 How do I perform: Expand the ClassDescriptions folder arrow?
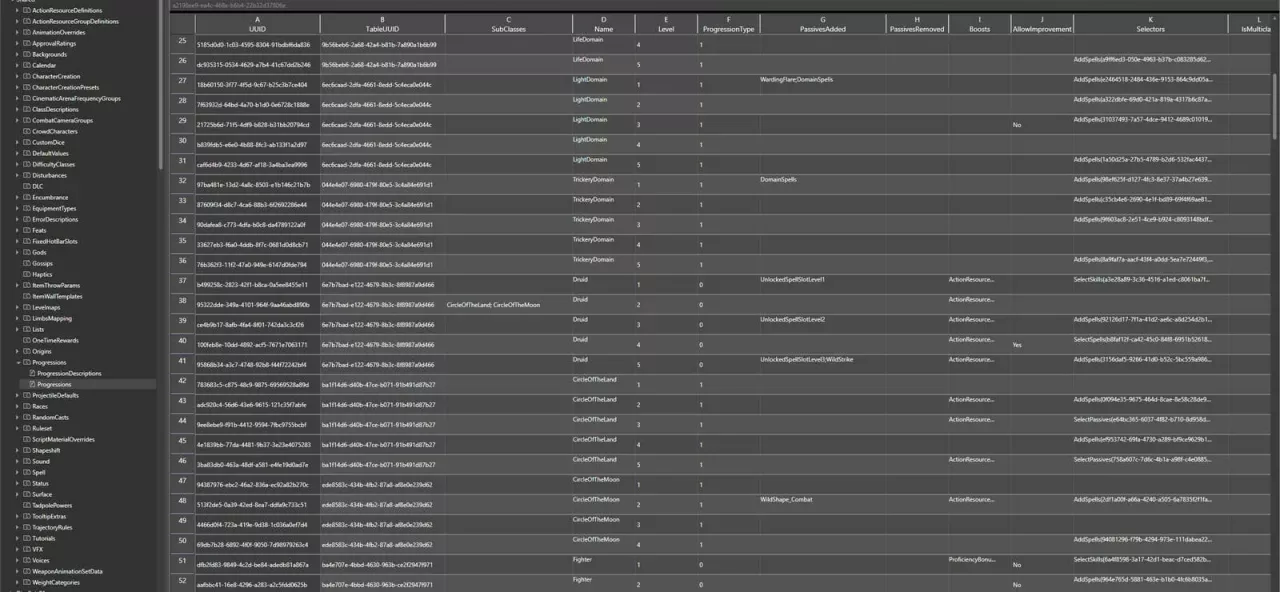pyautogui.click(x=17, y=109)
